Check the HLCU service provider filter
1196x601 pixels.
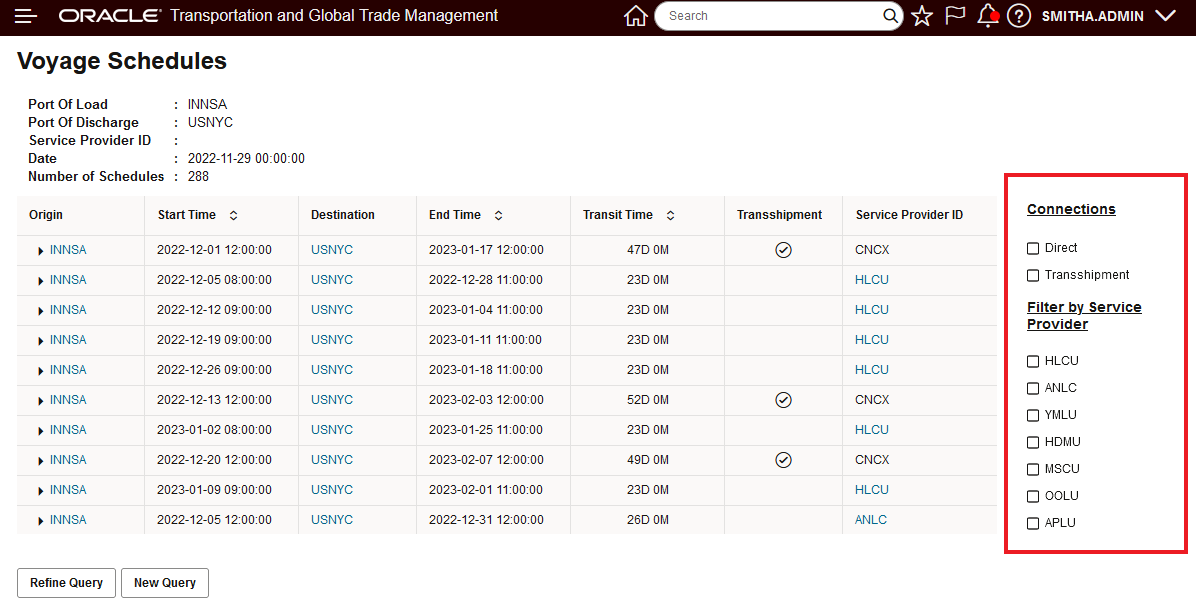coord(1033,361)
